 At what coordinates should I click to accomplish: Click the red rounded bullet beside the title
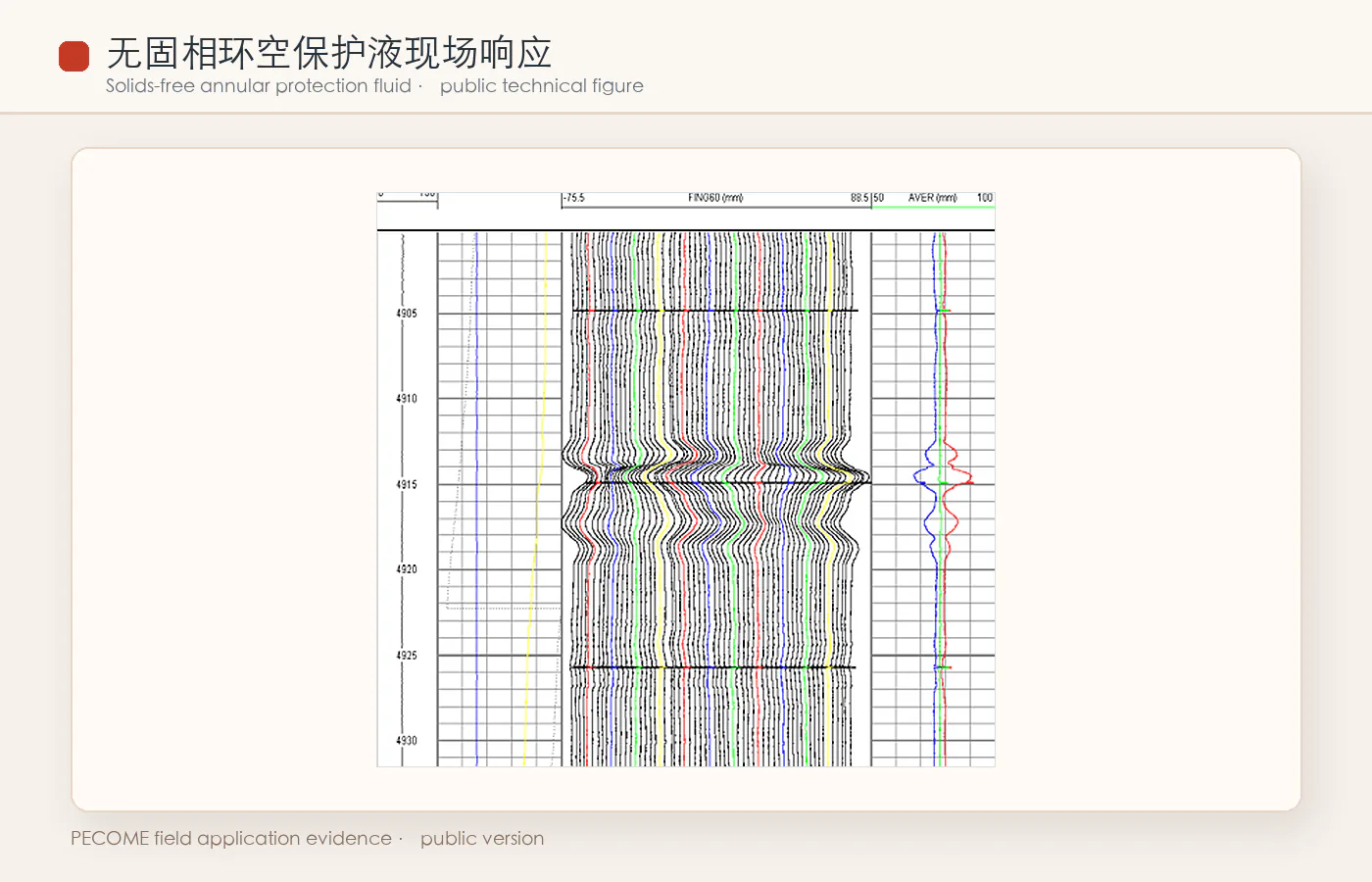73,56
